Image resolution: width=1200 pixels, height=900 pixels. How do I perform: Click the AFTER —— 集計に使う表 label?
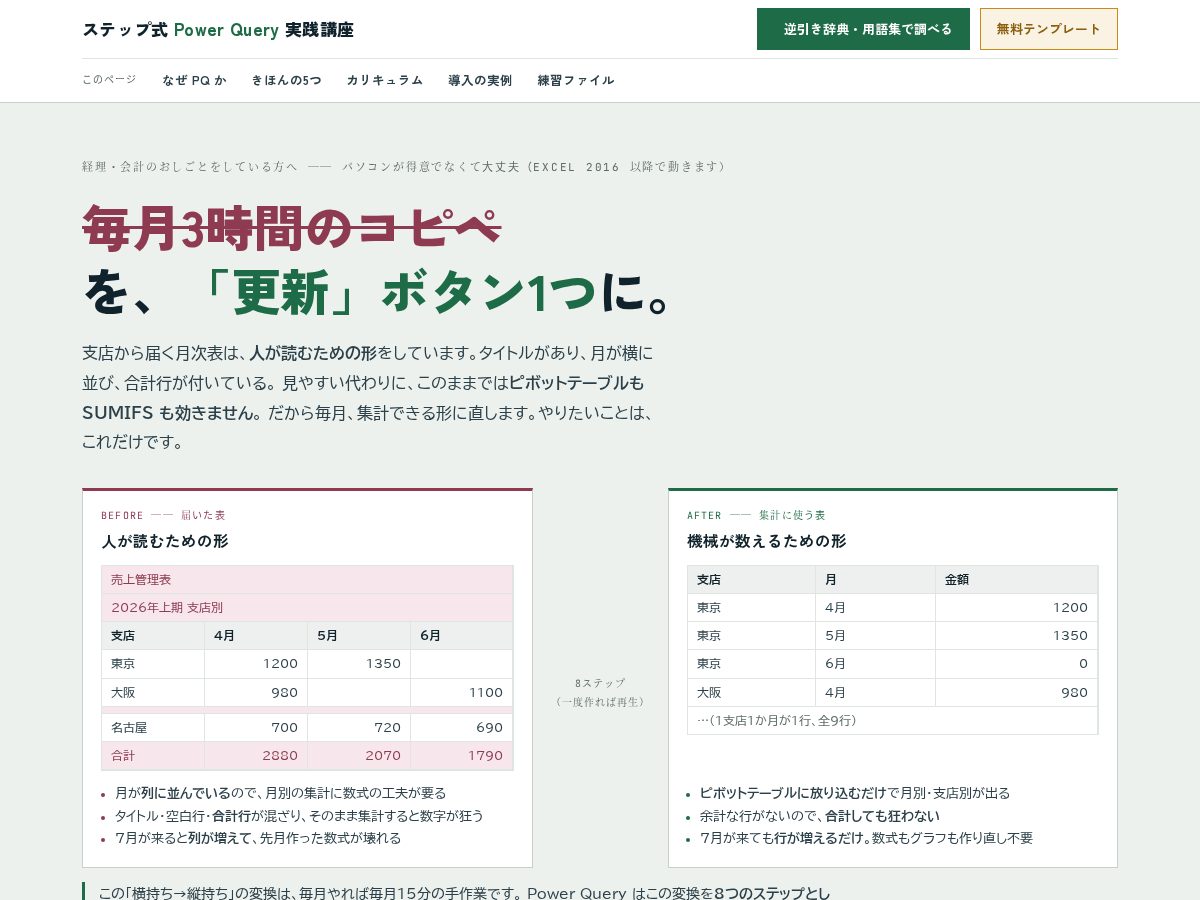click(757, 515)
